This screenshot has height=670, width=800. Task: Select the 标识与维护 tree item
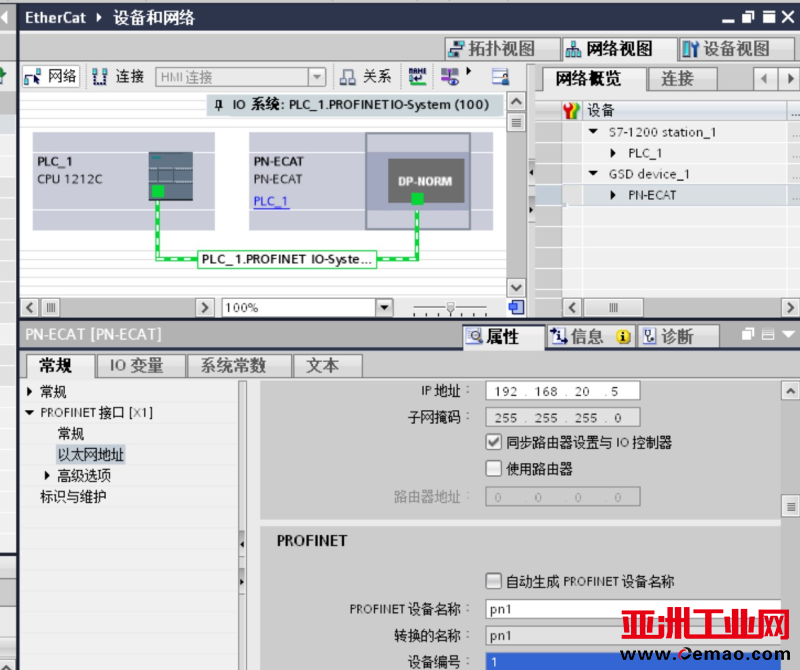pos(73,497)
